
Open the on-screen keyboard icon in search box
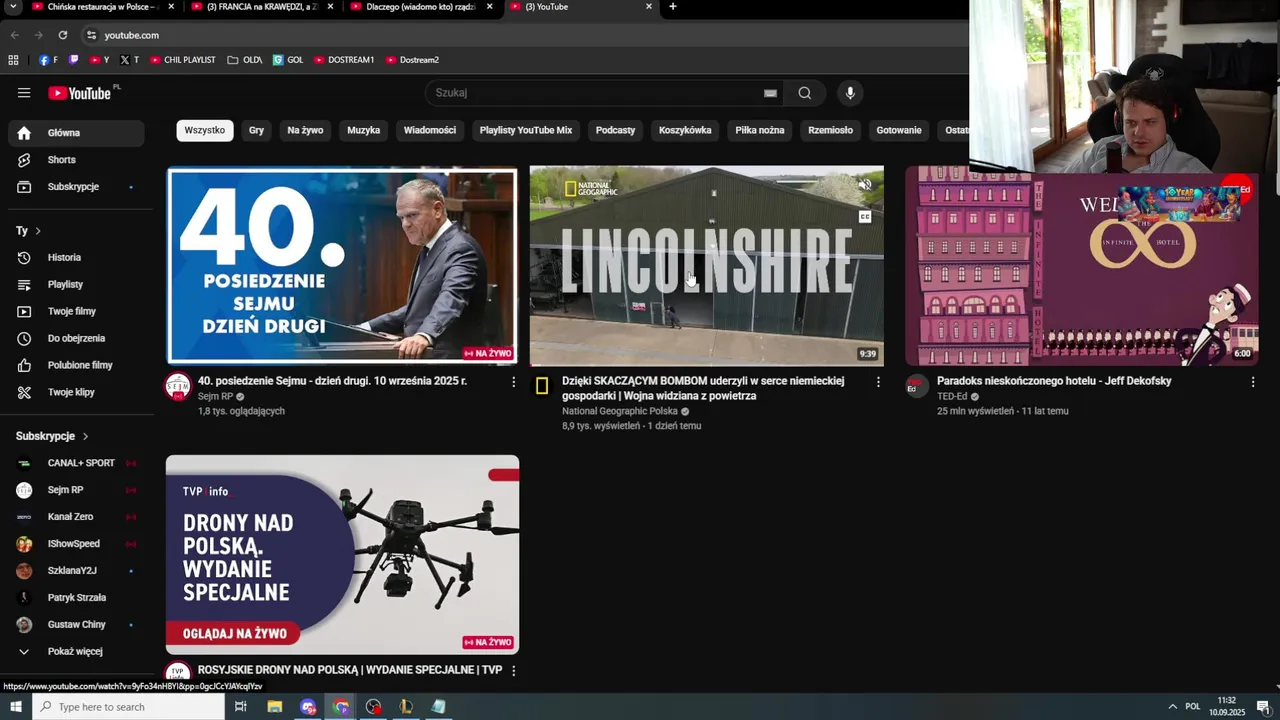coord(770,93)
